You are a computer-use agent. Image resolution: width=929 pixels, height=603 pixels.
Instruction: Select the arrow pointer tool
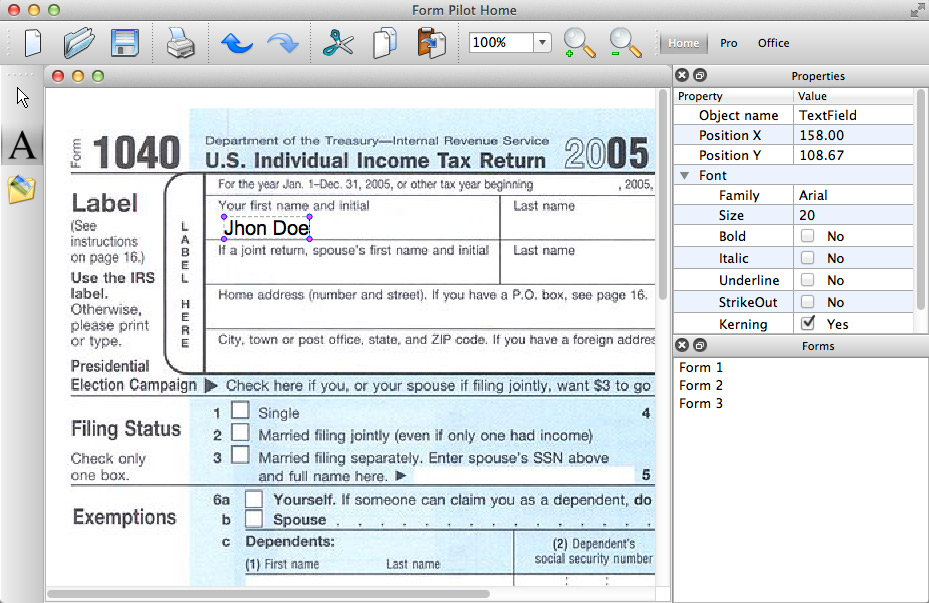click(23, 98)
